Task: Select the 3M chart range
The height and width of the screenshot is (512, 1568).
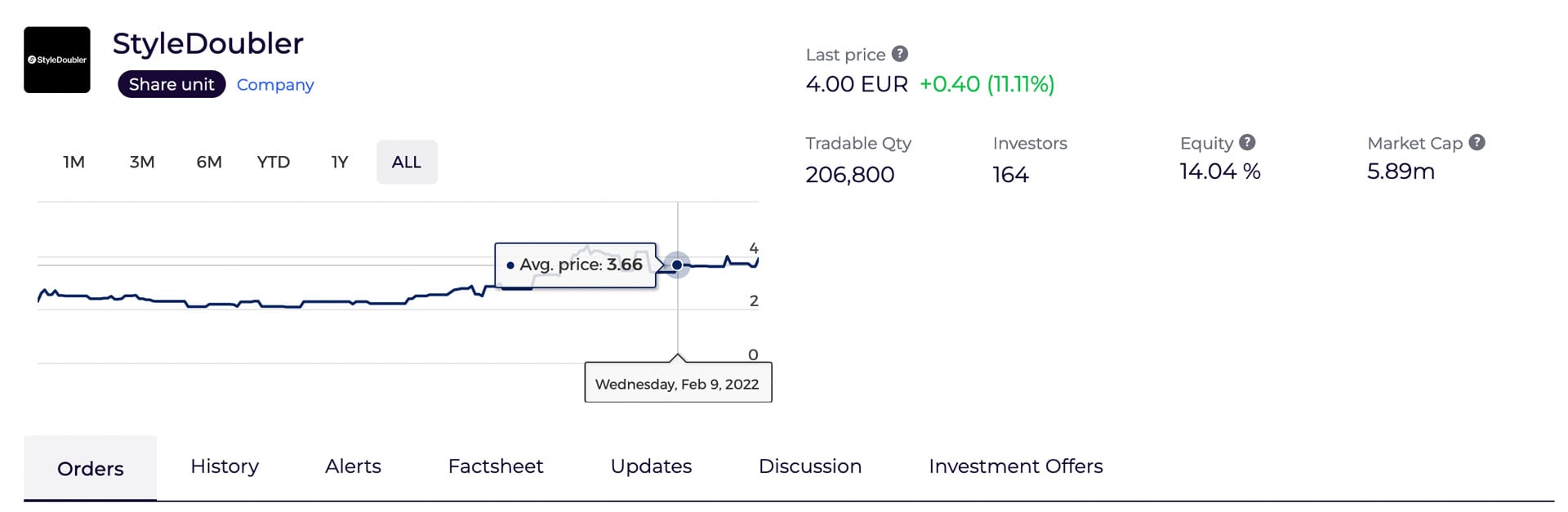Action: pyautogui.click(x=142, y=162)
